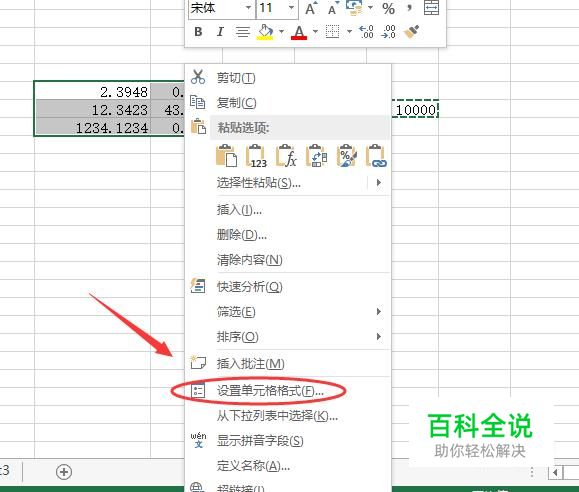Click the standard paste option icon
Viewport: 579px width, 492px height.
point(226,156)
